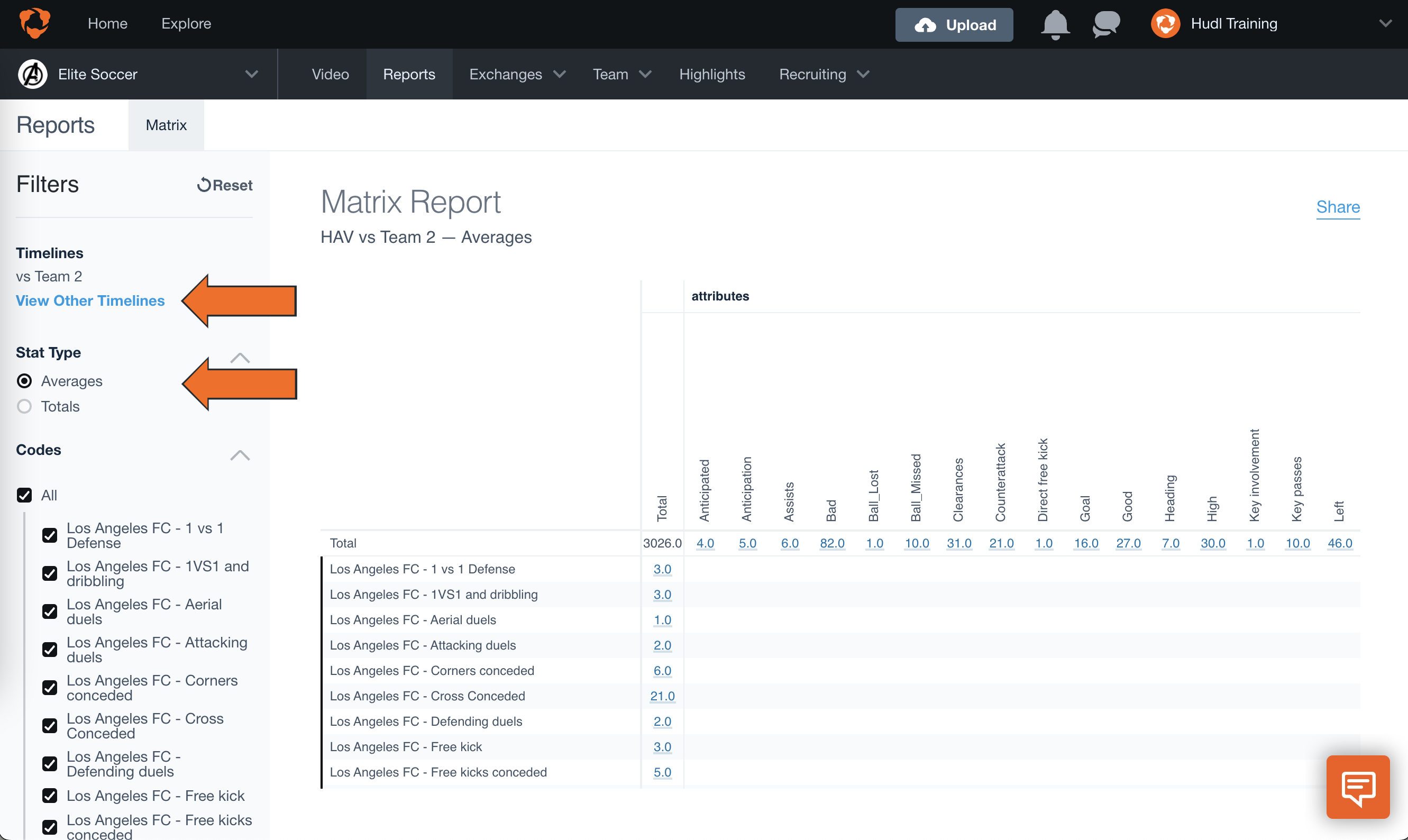This screenshot has width=1408, height=840.
Task: Collapse the Stat Type section
Action: click(x=240, y=358)
